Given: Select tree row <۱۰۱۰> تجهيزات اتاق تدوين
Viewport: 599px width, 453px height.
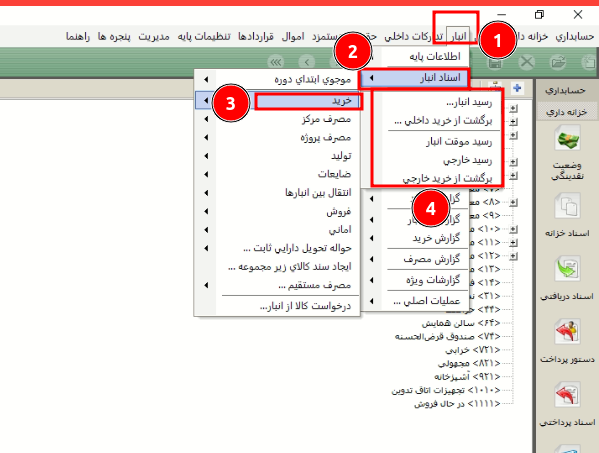Looking at the screenshot, I should 446,390.
